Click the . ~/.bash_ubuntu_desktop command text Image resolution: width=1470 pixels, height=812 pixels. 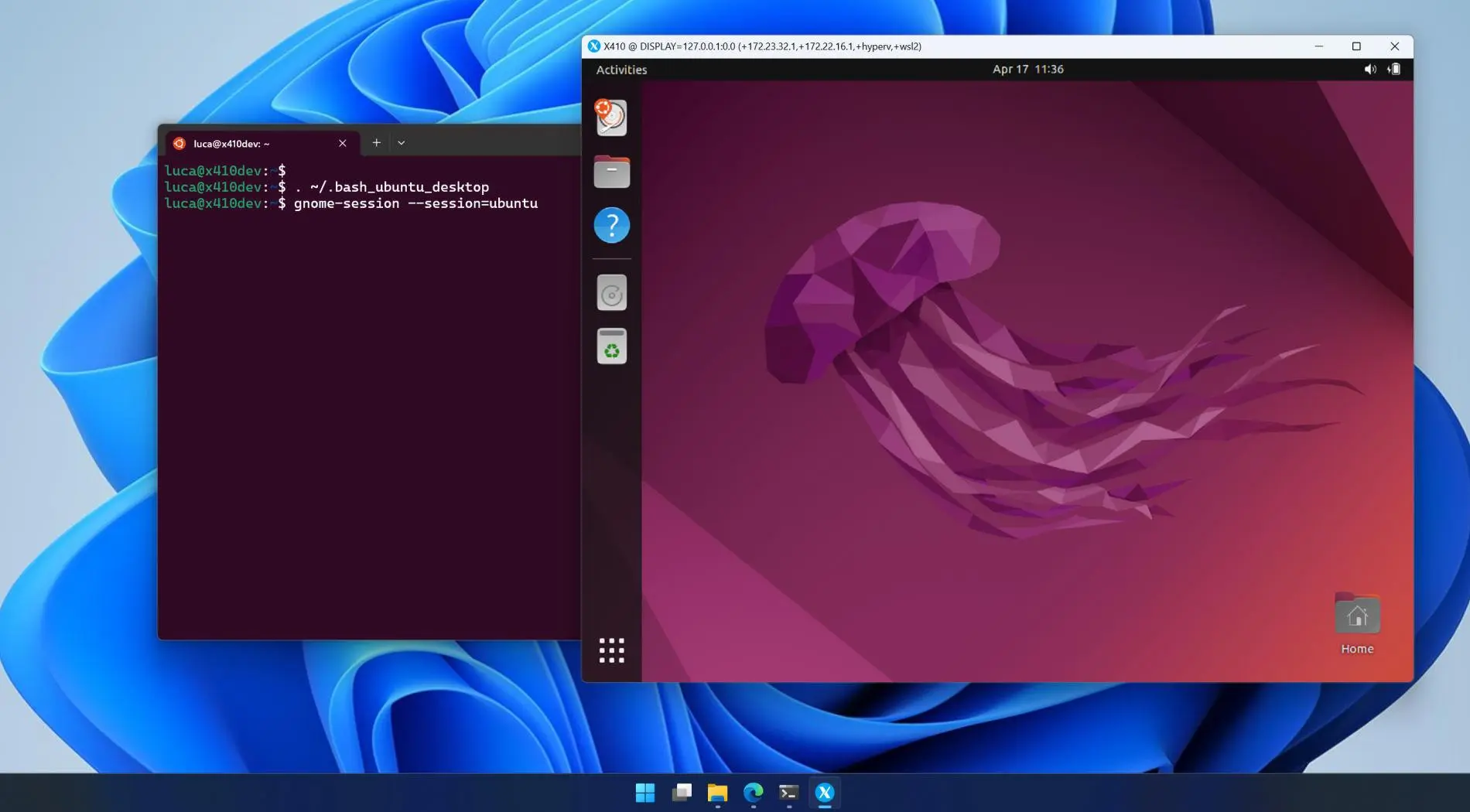click(x=391, y=187)
